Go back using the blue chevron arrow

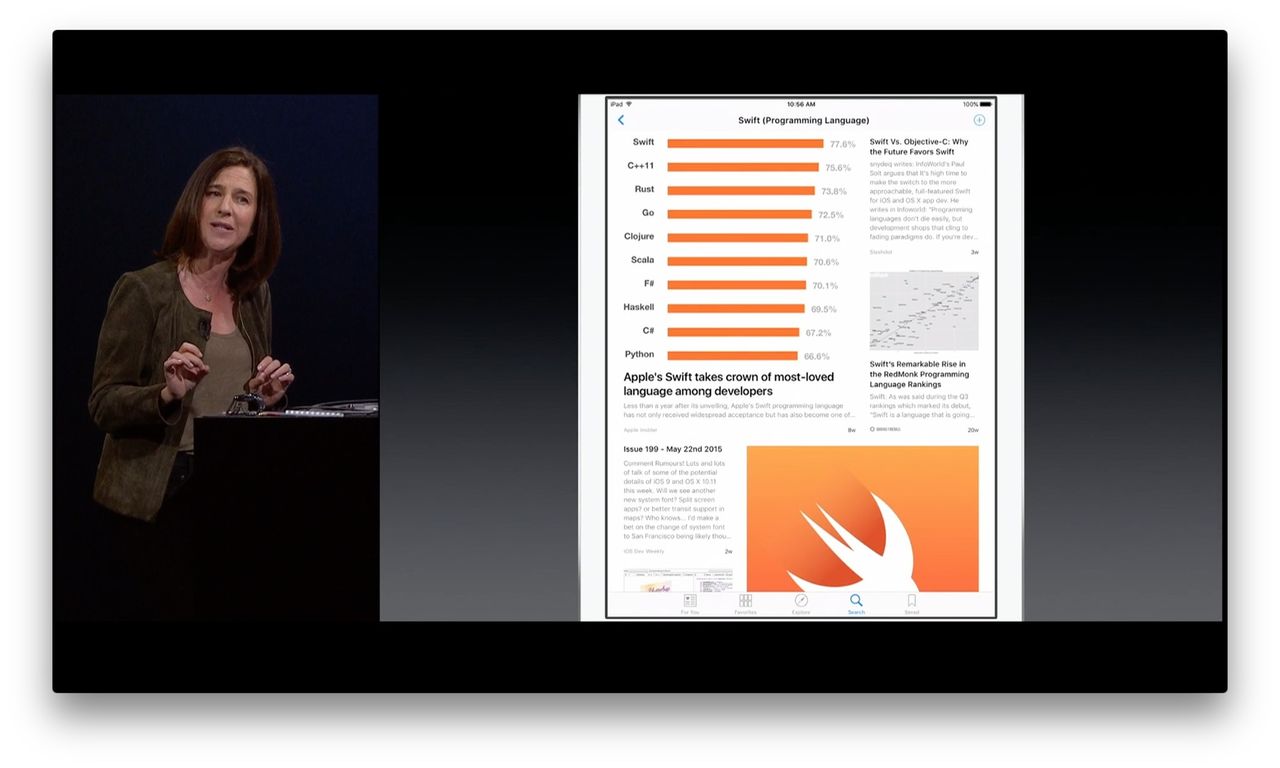pos(621,120)
